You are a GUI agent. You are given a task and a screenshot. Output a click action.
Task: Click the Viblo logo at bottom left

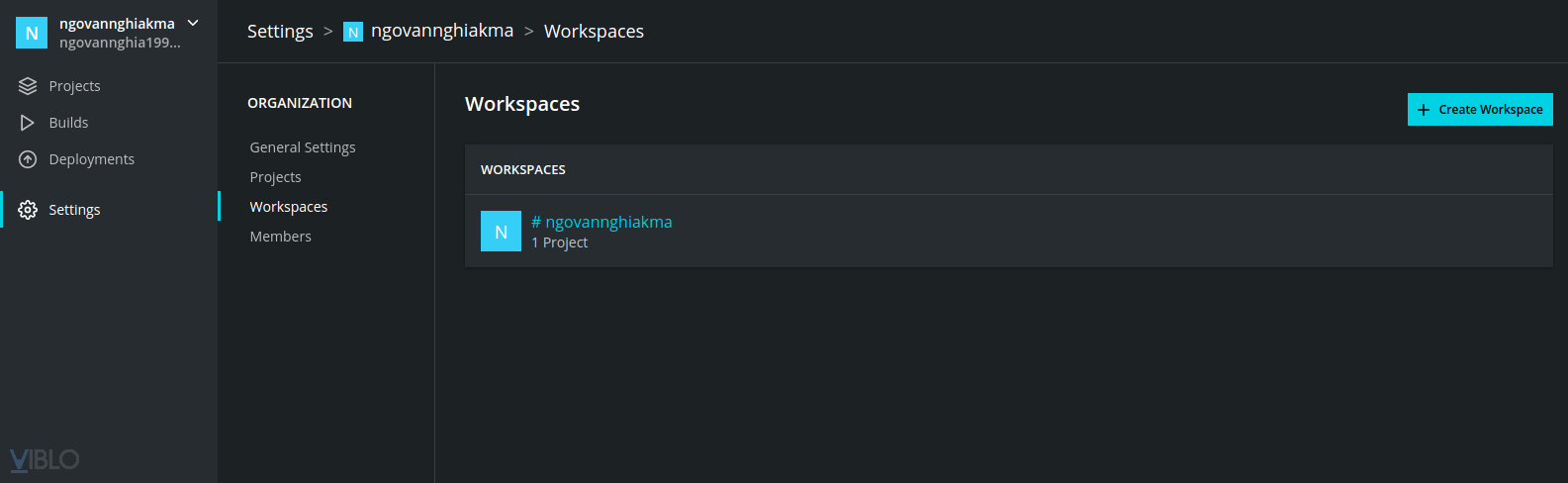(45, 459)
